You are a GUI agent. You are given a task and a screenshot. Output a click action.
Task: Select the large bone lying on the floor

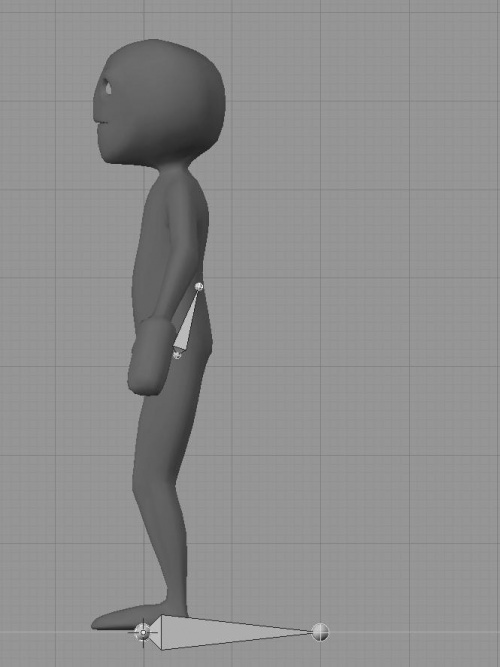[230, 633]
